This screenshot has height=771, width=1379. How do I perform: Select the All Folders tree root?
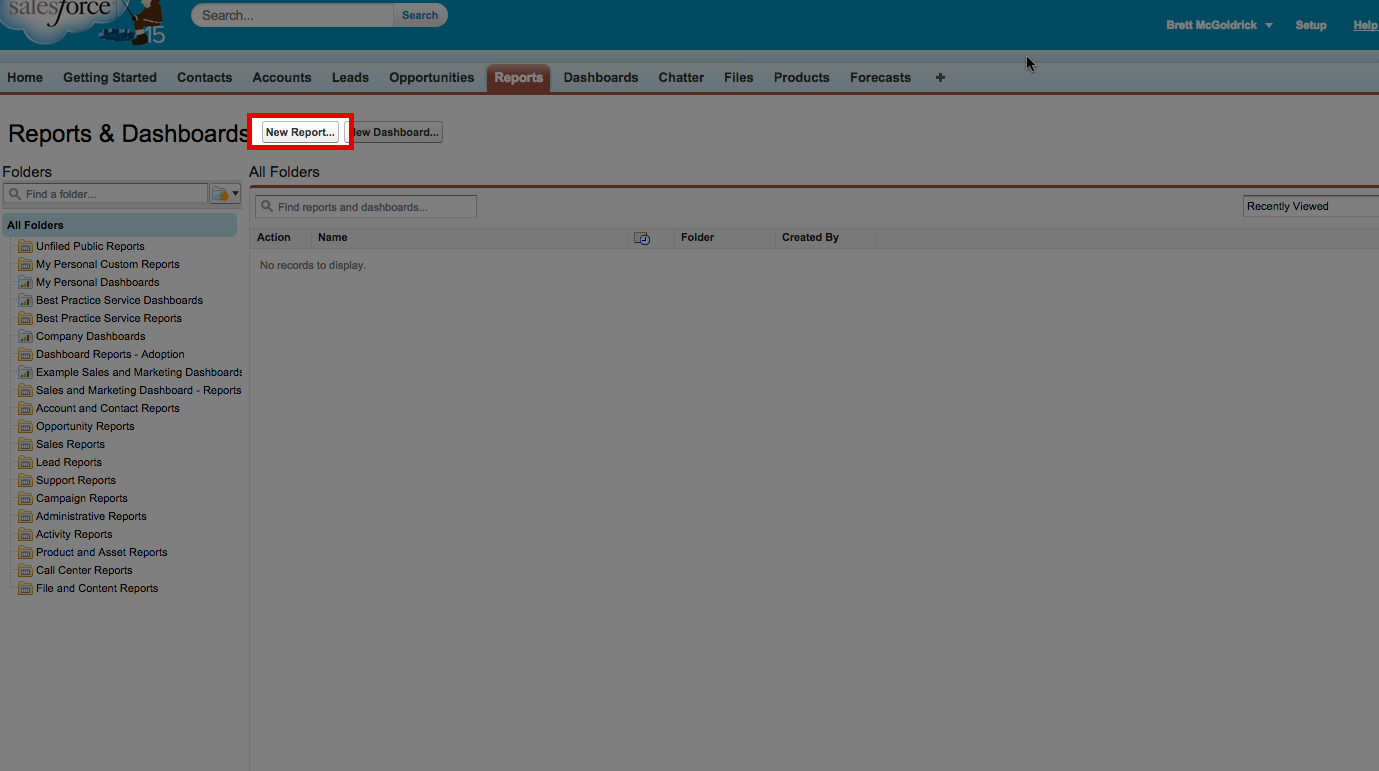point(120,225)
